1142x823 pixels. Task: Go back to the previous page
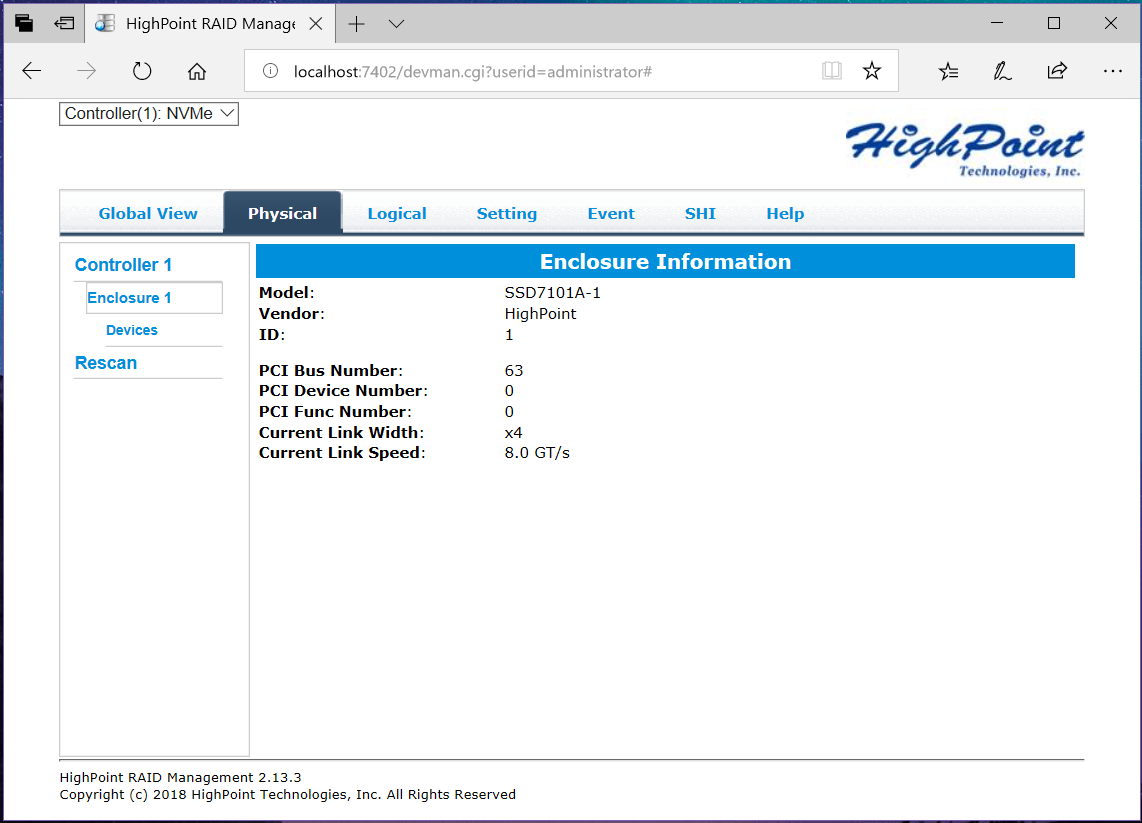coord(32,71)
